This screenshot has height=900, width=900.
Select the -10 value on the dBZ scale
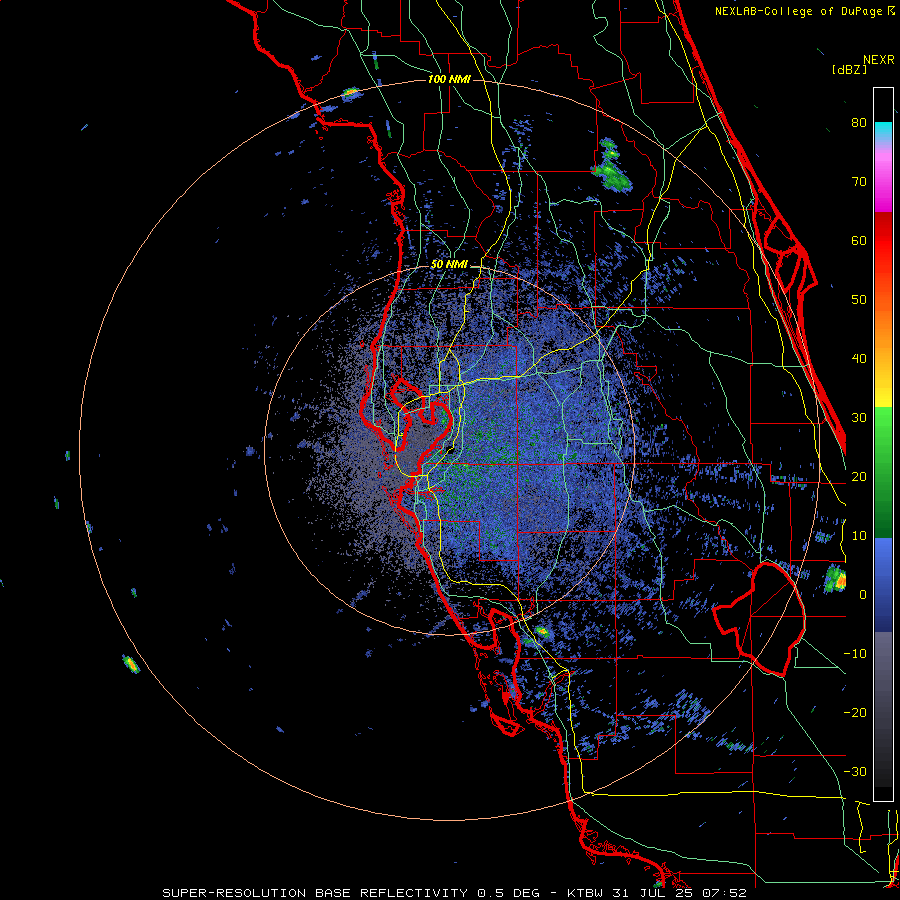[855, 653]
